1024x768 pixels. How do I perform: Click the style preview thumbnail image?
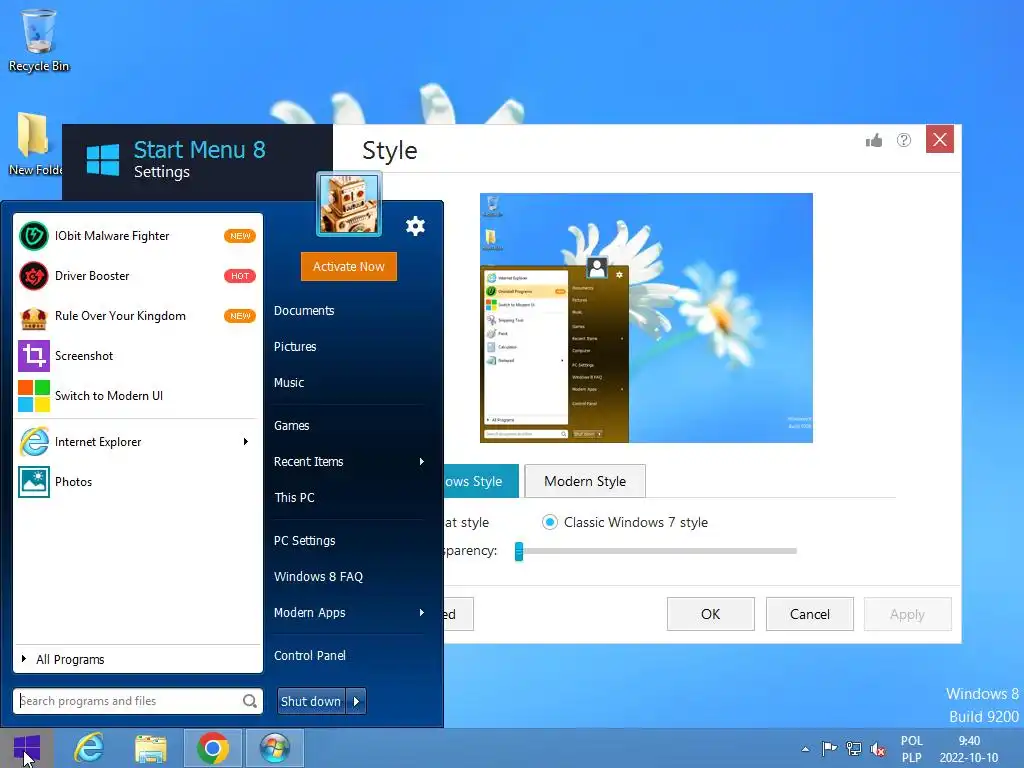pyautogui.click(x=647, y=318)
